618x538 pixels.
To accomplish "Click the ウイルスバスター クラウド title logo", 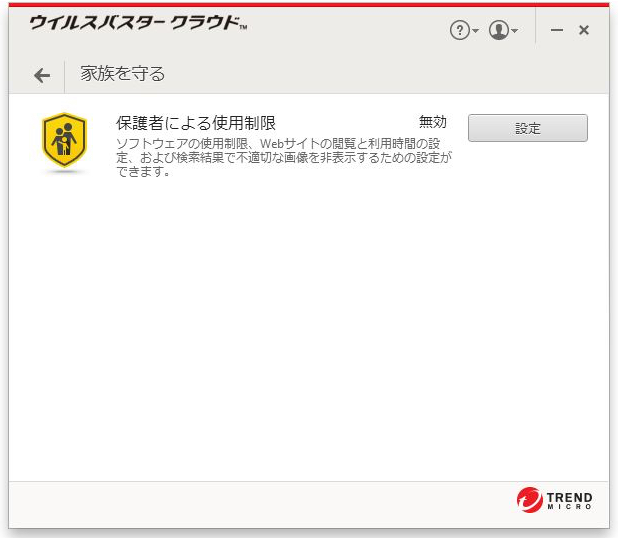I will 138,23.
